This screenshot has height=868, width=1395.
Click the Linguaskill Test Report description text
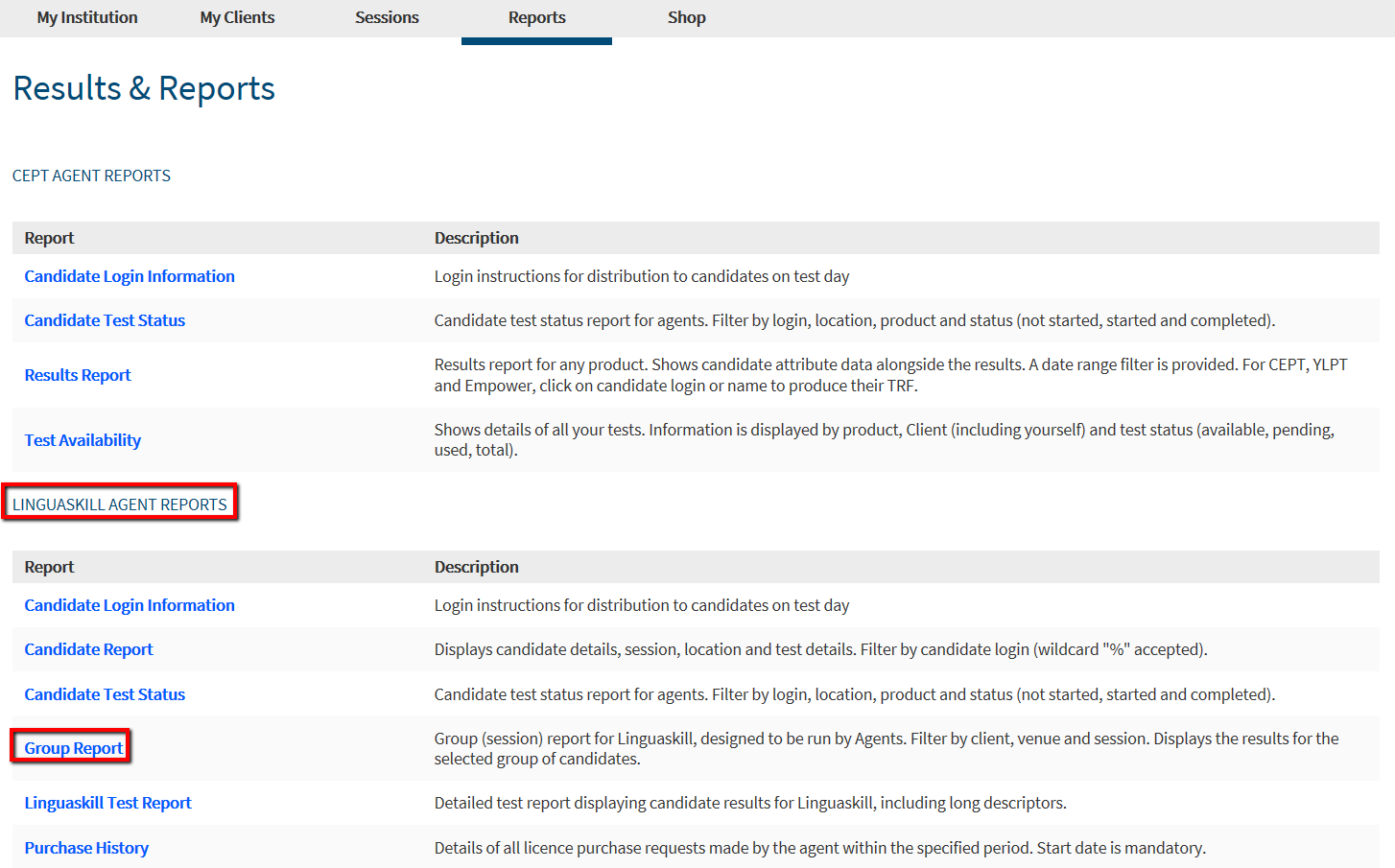pyautogui.click(x=750, y=803)
